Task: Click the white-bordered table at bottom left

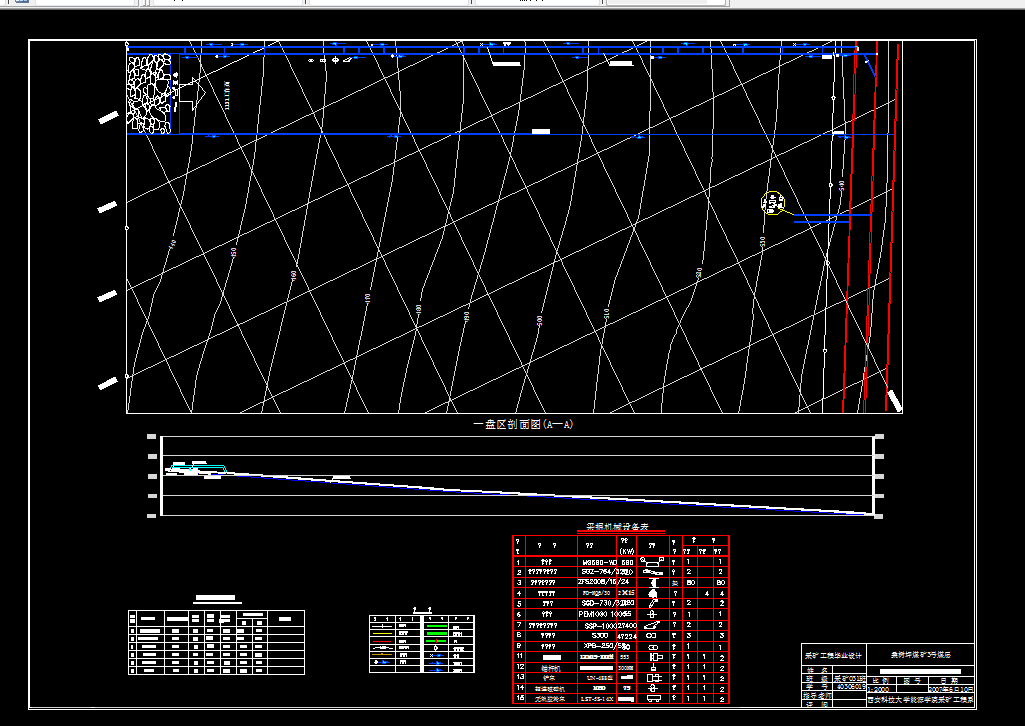Action: pos(216,642)
